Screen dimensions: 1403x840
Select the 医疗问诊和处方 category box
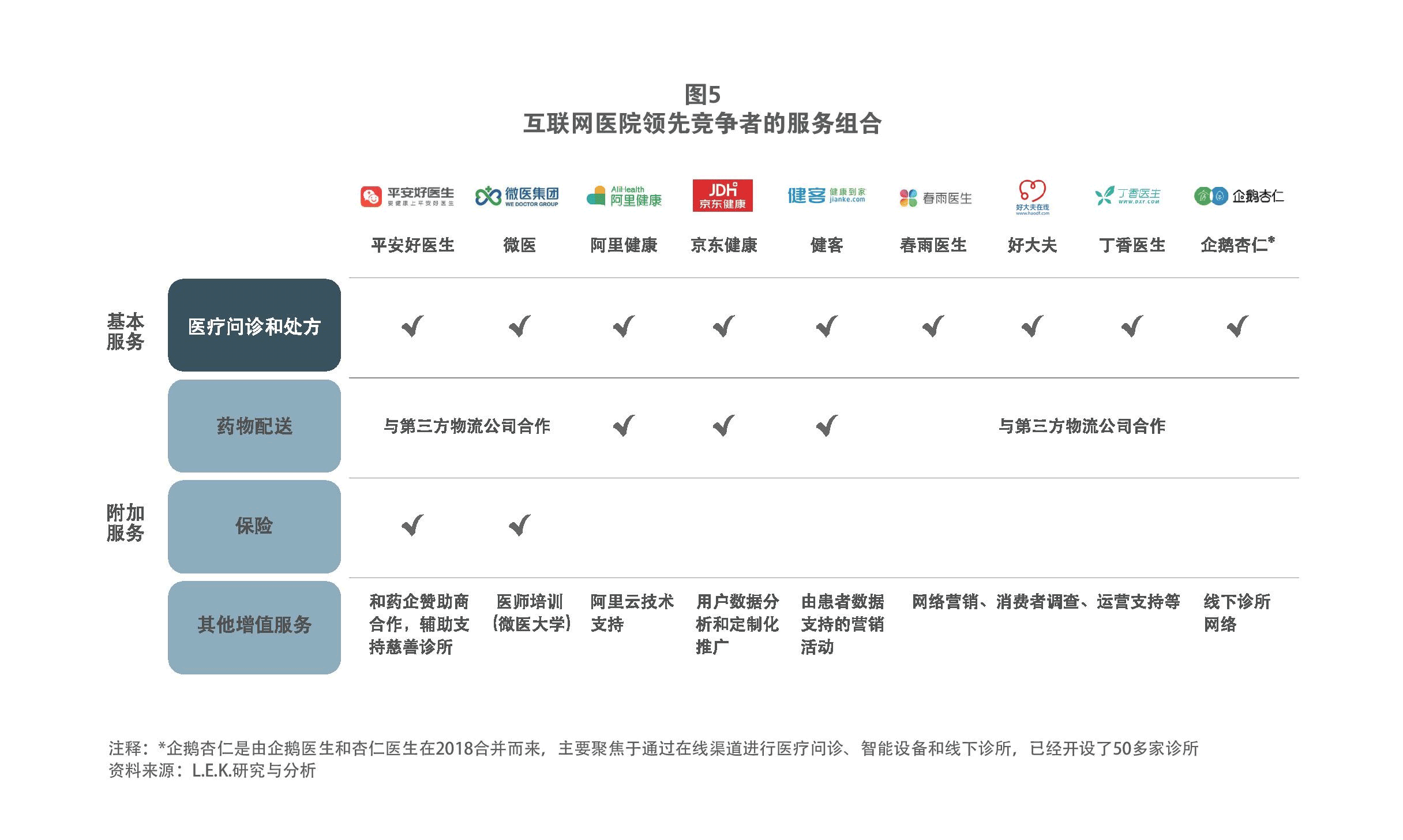(x=254, y=325)
